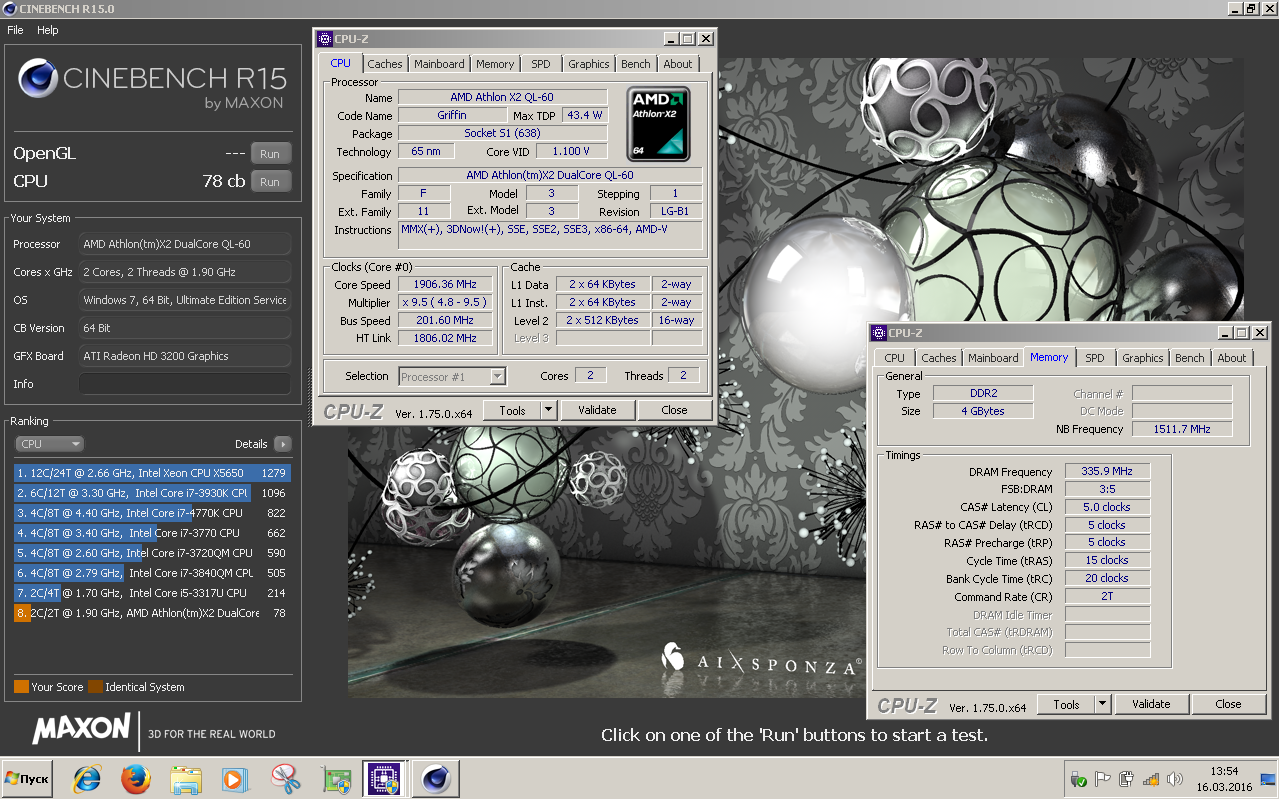Open the Processor #1 selection combo box
The height and width of the screenshot is (799, 1279).
click(x=452, y=376)
